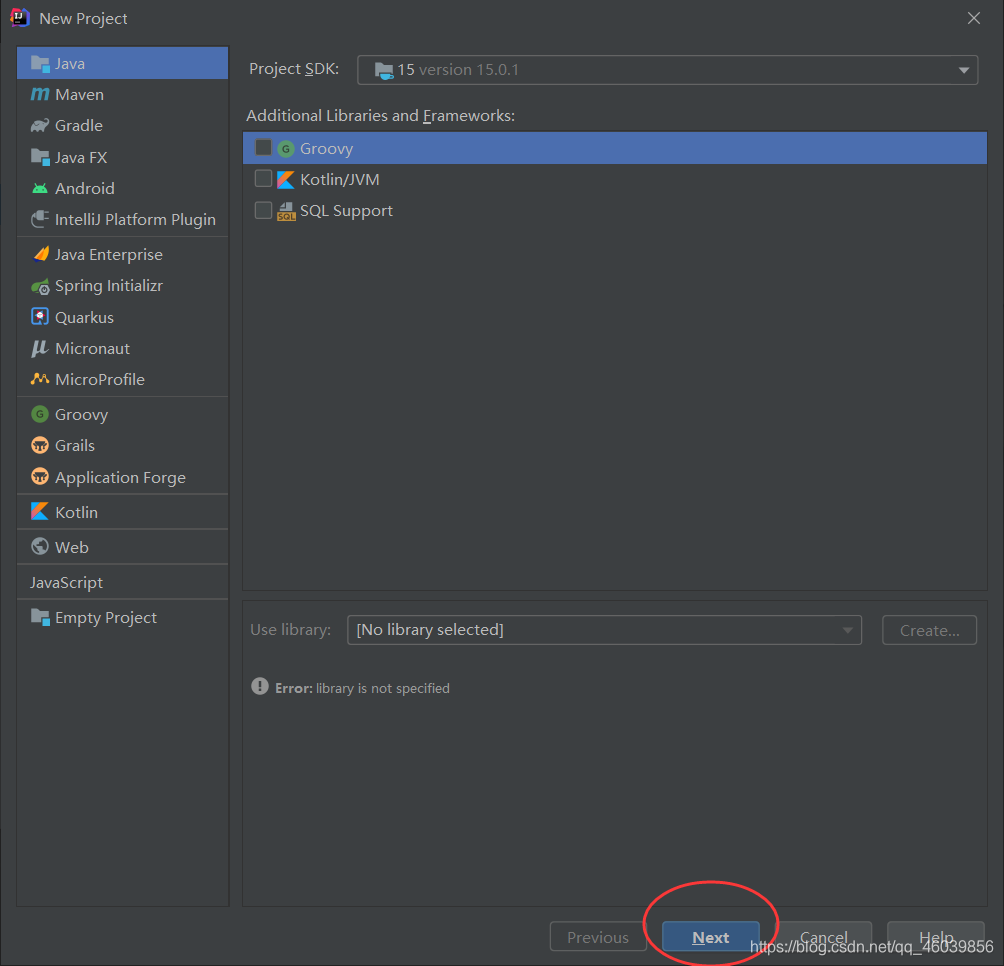Click the Kotlin icon in sidebar
The image size is (1004, 966).
tap(40, 511)
